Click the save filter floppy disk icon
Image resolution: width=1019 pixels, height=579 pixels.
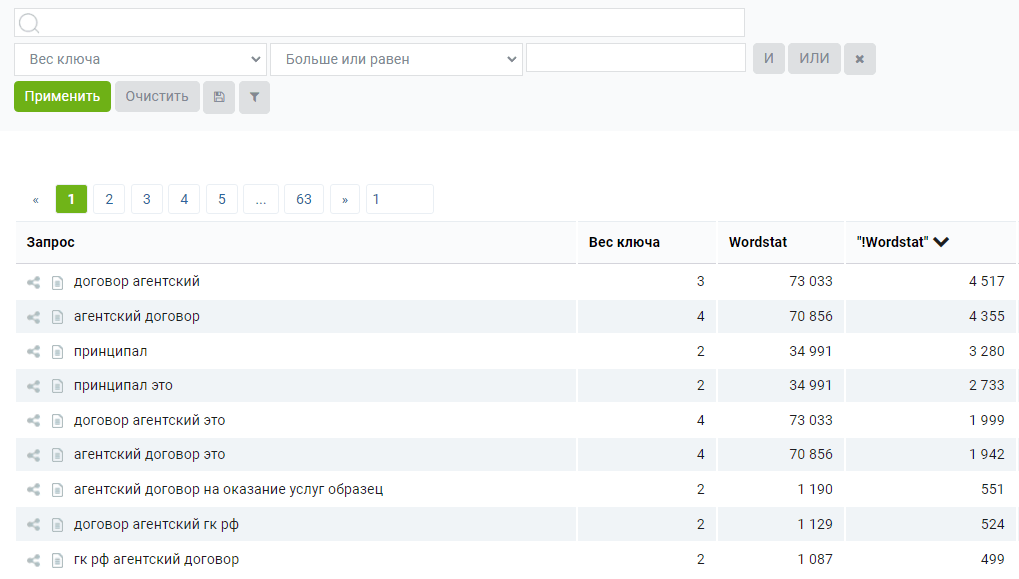219,97
